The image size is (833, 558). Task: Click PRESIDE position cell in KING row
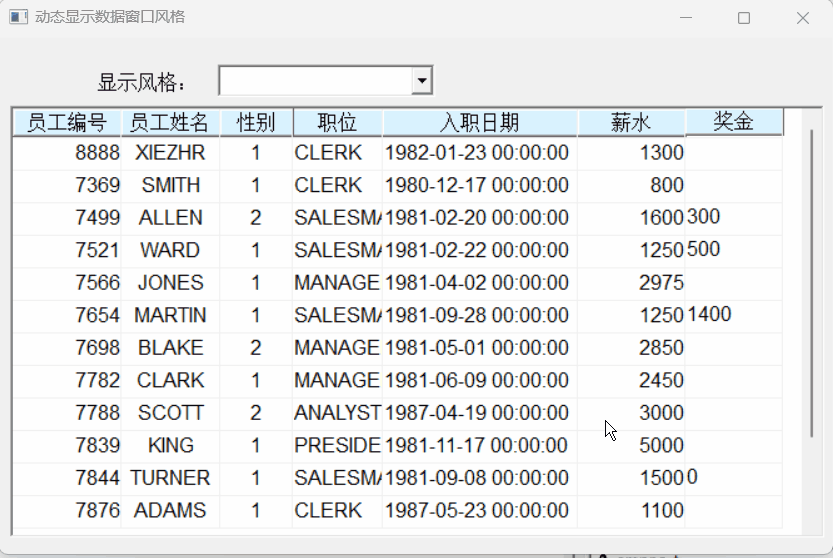[337, 445]
